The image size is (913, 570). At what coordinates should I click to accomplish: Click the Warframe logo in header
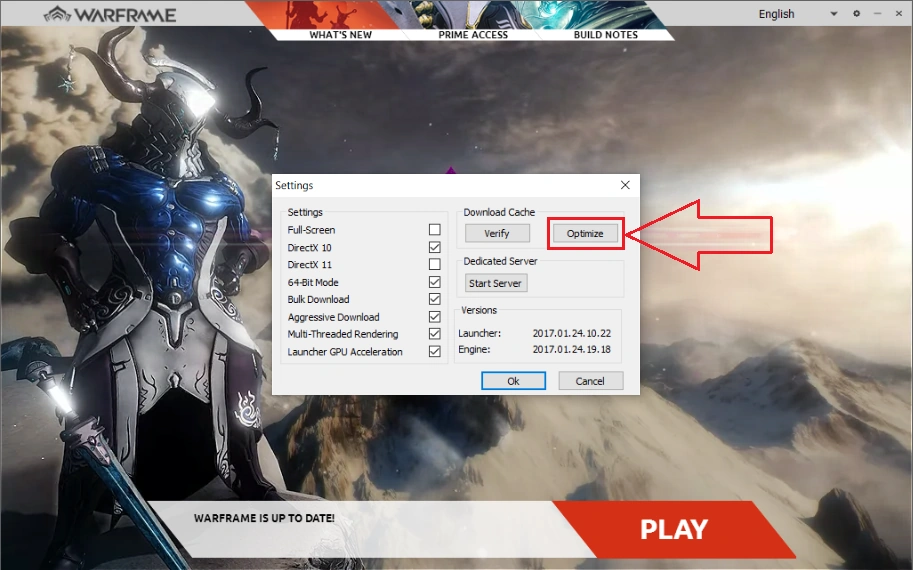[110, 15]
